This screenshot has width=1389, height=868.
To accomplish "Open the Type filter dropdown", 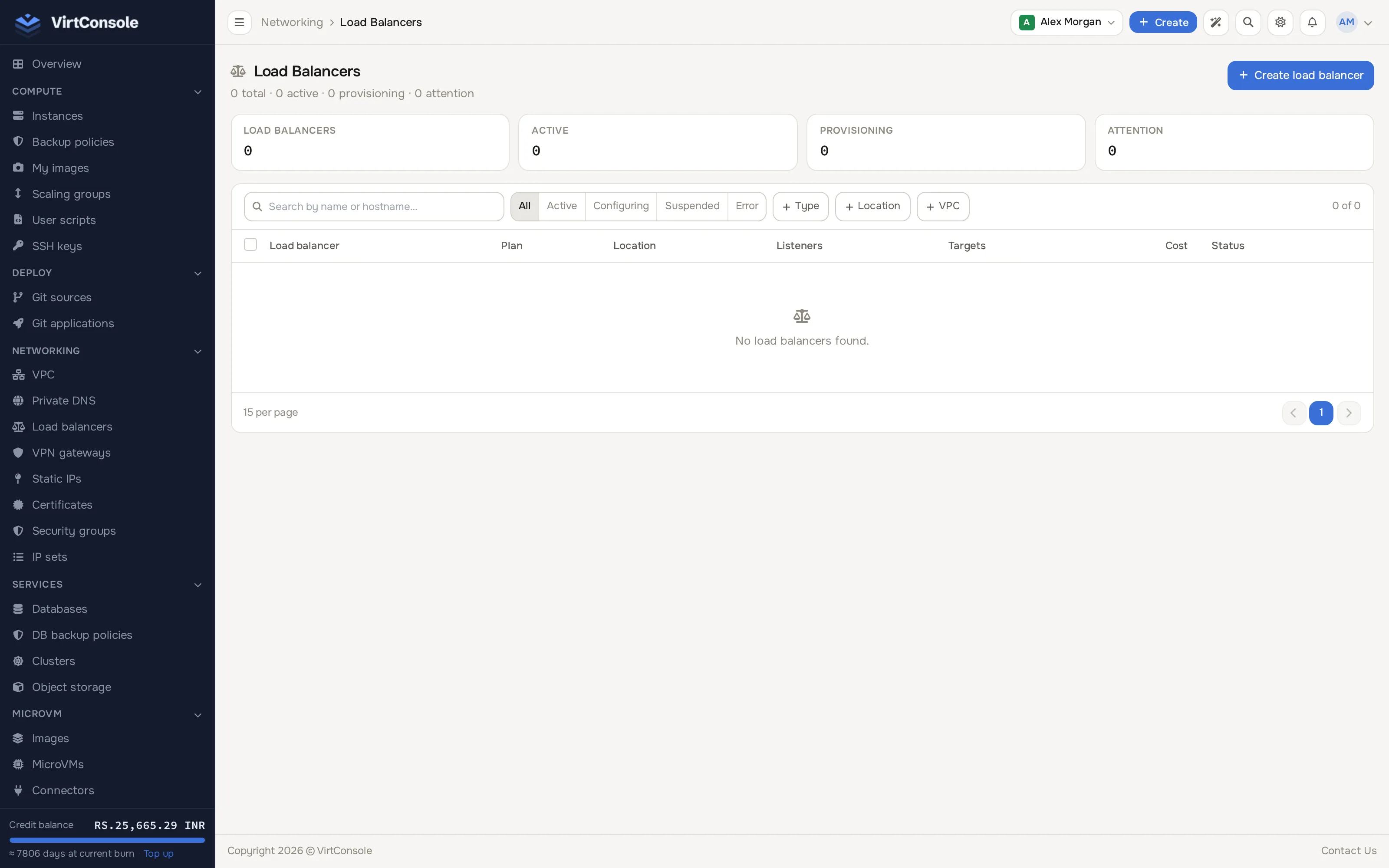I will click(801, 206).
